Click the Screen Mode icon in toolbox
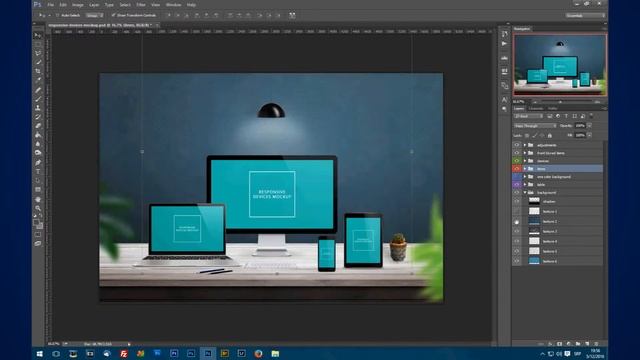Image resolution: width=640 pixels, height=360 pixels. 38,244
